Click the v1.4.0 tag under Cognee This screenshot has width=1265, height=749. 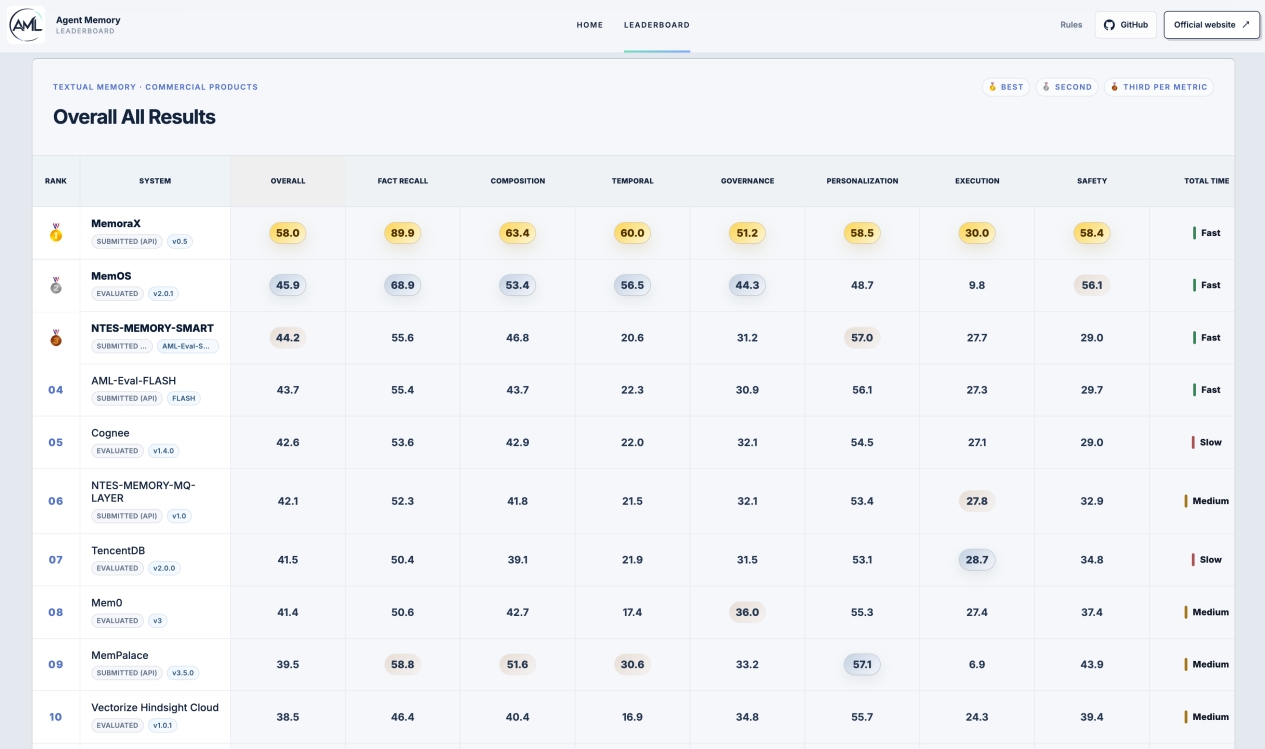click(x=163, y=451)
